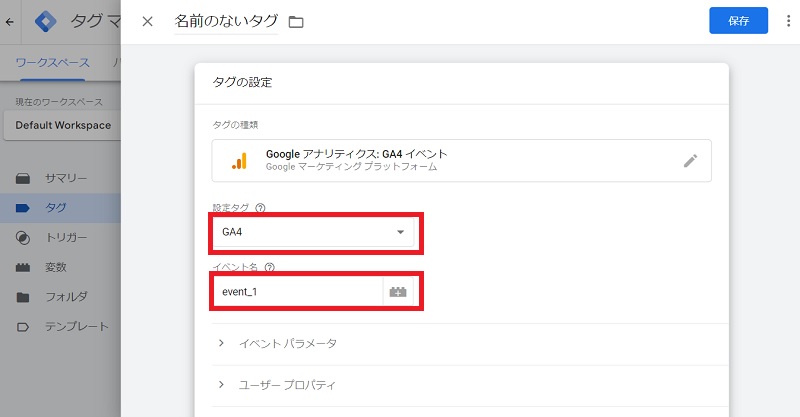The image size is (800, 417).
Task: Choose a folder via the folder icon by the title
Action: coord(296,22)
